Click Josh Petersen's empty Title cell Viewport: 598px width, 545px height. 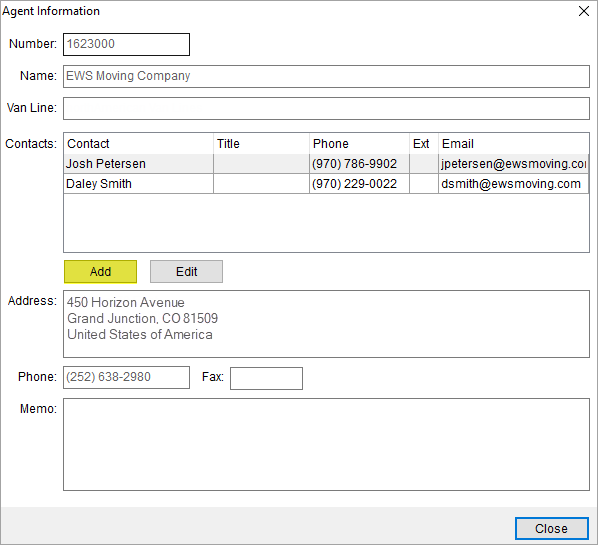tap(261, 164)
